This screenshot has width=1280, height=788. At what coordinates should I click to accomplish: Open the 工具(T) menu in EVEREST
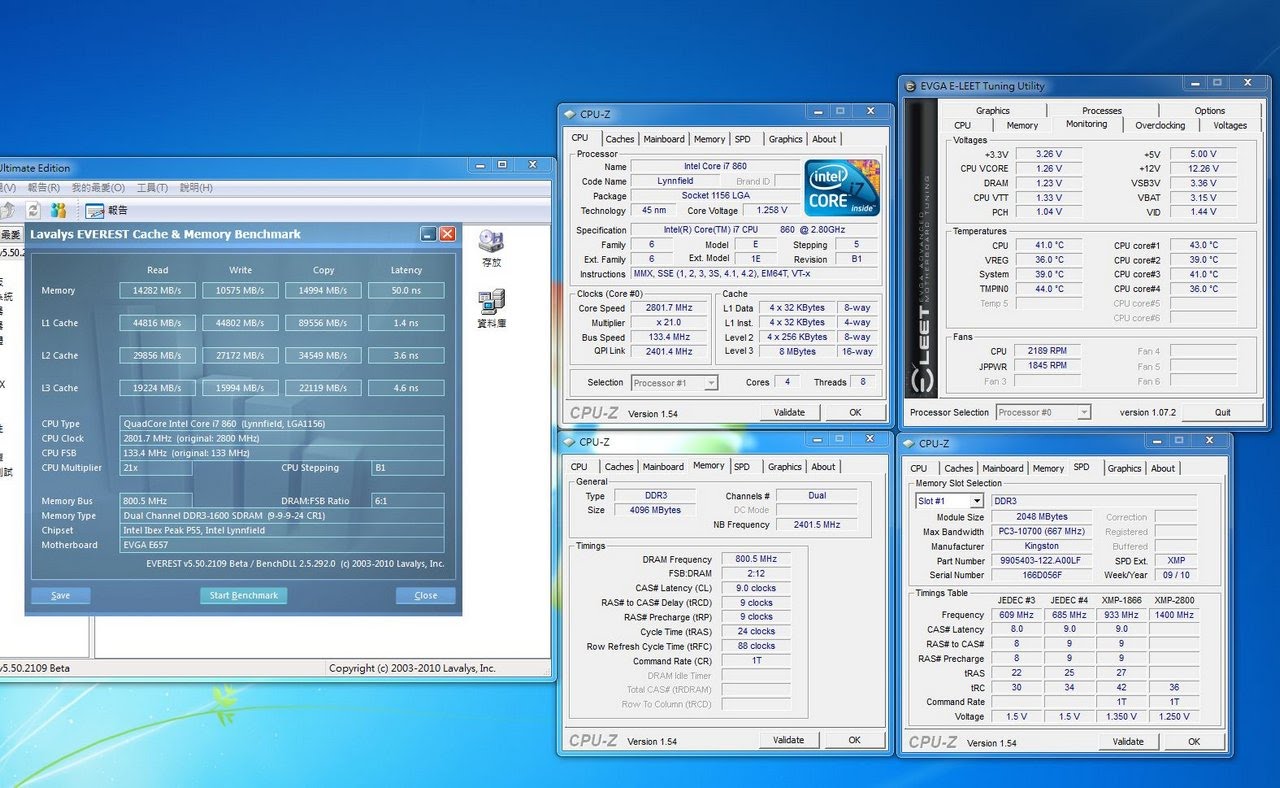coord(152,187)
